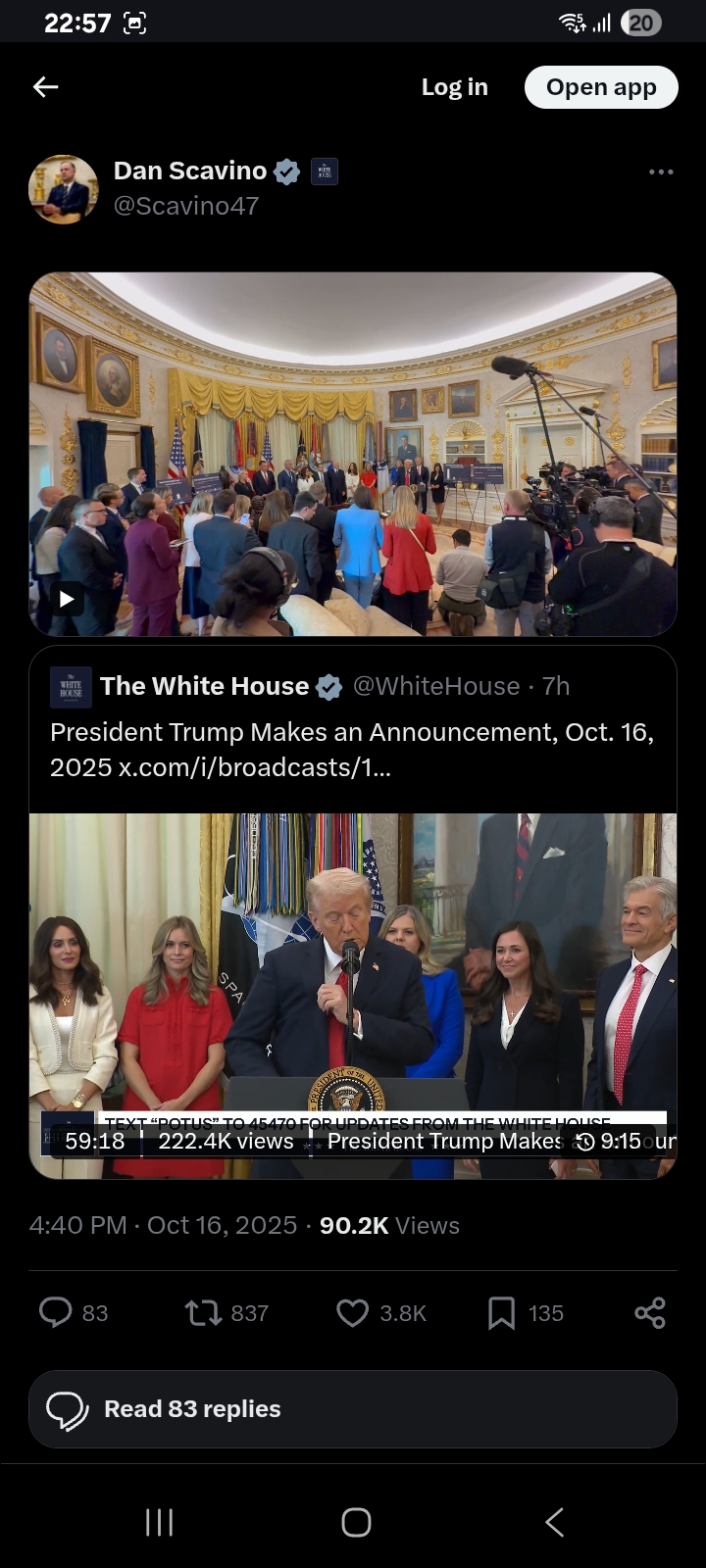Open The White House quoted account avatar
706x1568 pixels.
[x=71, y=687]
